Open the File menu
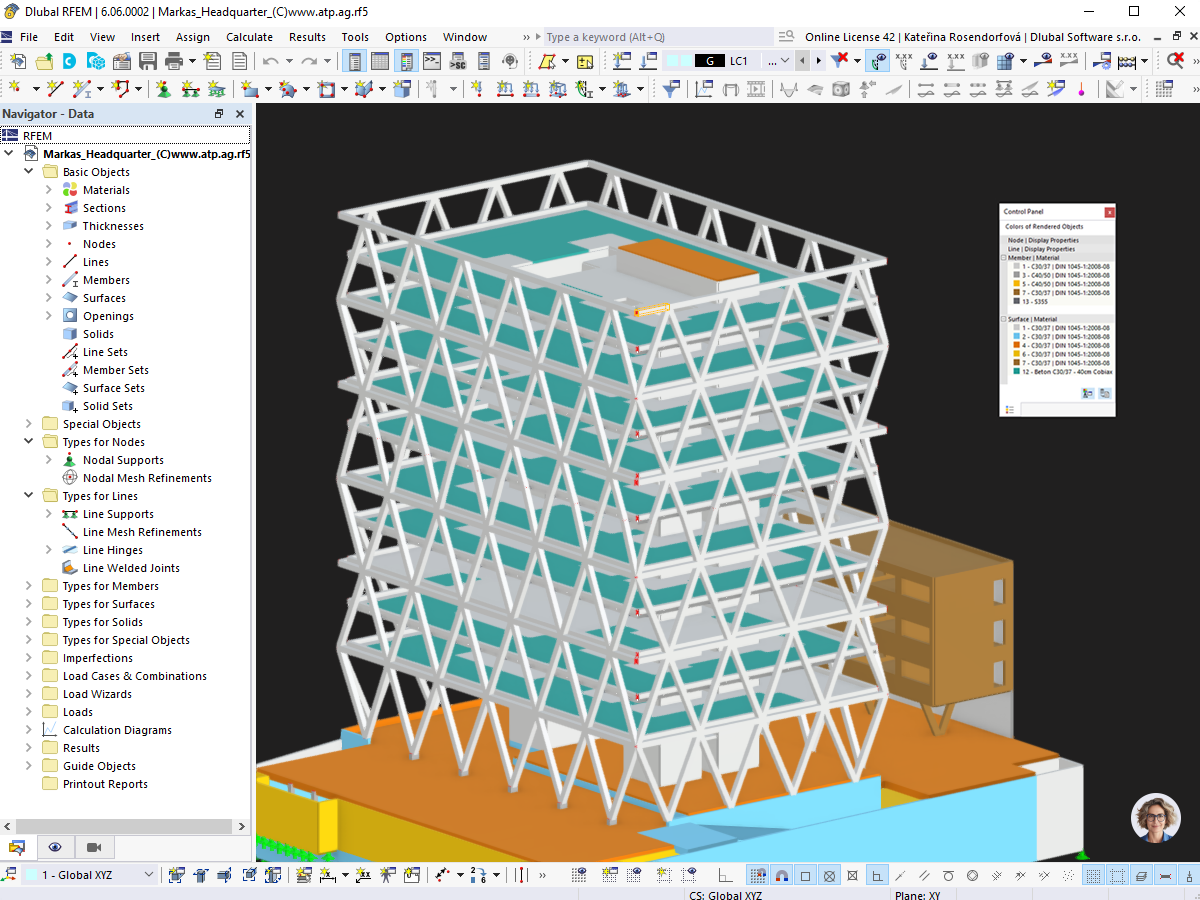Viewport: 1200px width, 900px height. (x=29, y=37)
